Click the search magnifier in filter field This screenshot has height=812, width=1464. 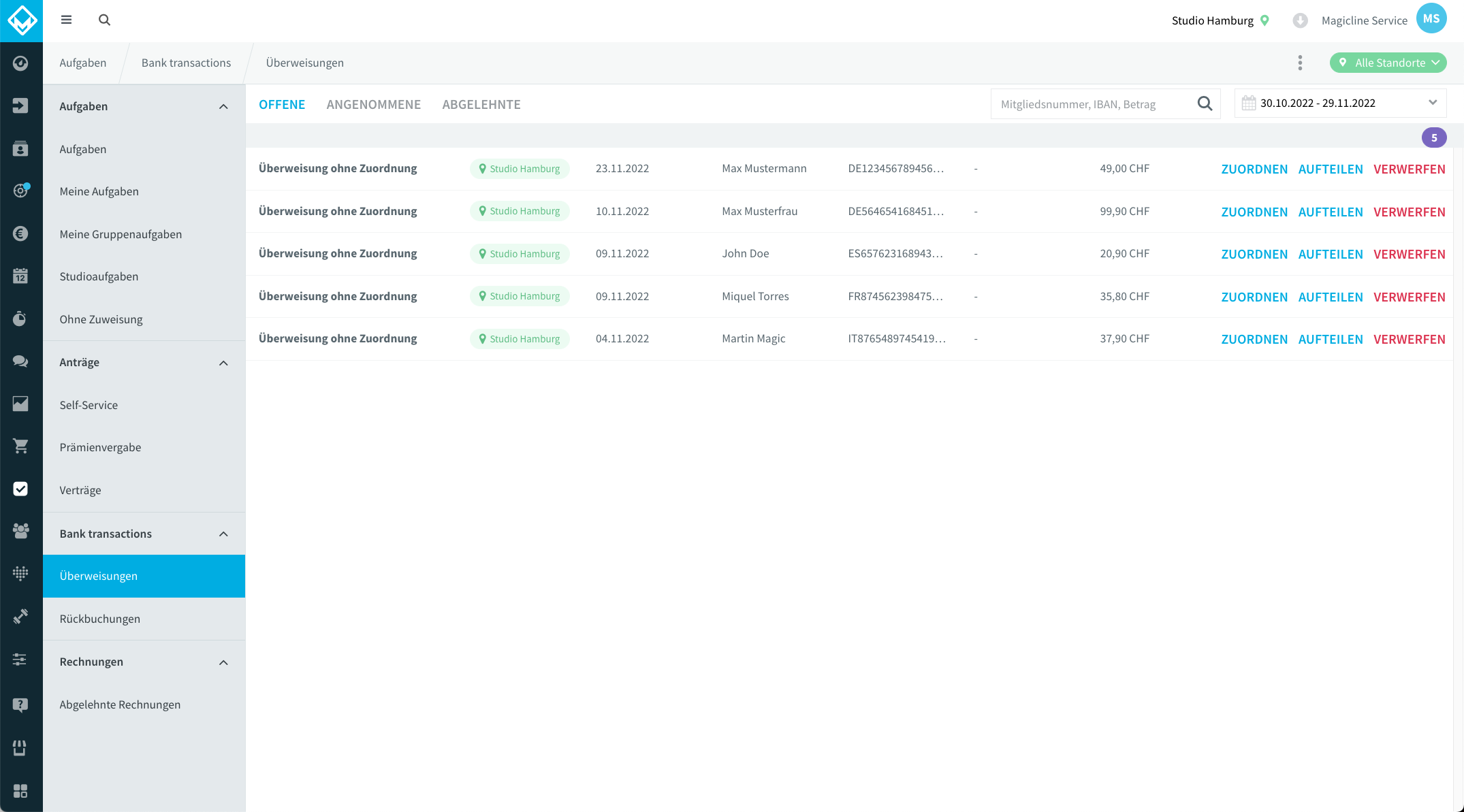coord(1205,103)
